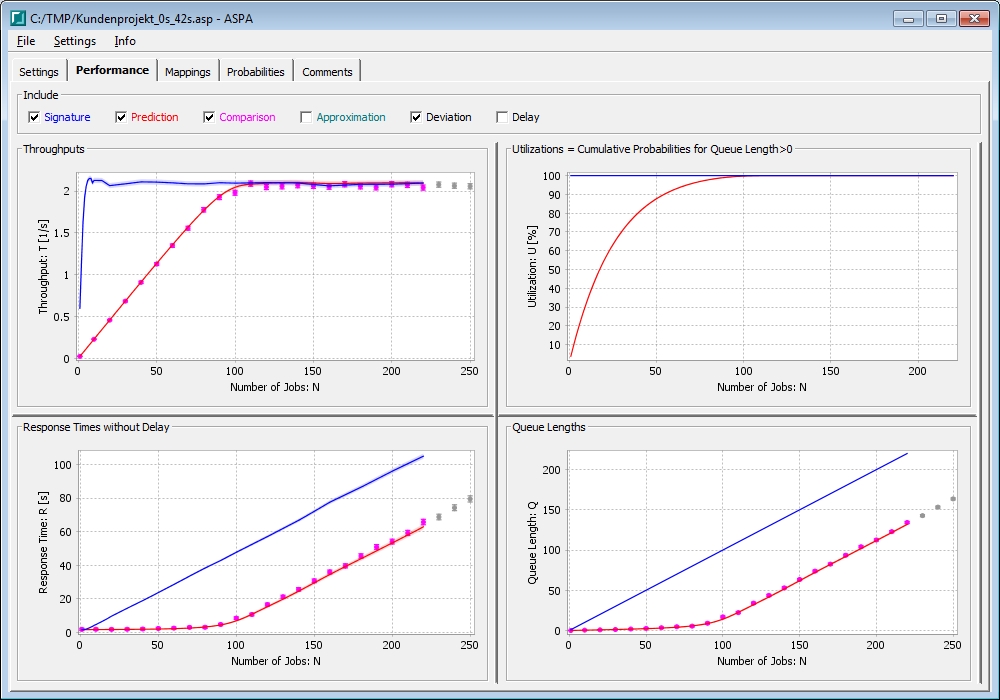Close the ASPA window
1000x700 pixels.
click(974, 18)
